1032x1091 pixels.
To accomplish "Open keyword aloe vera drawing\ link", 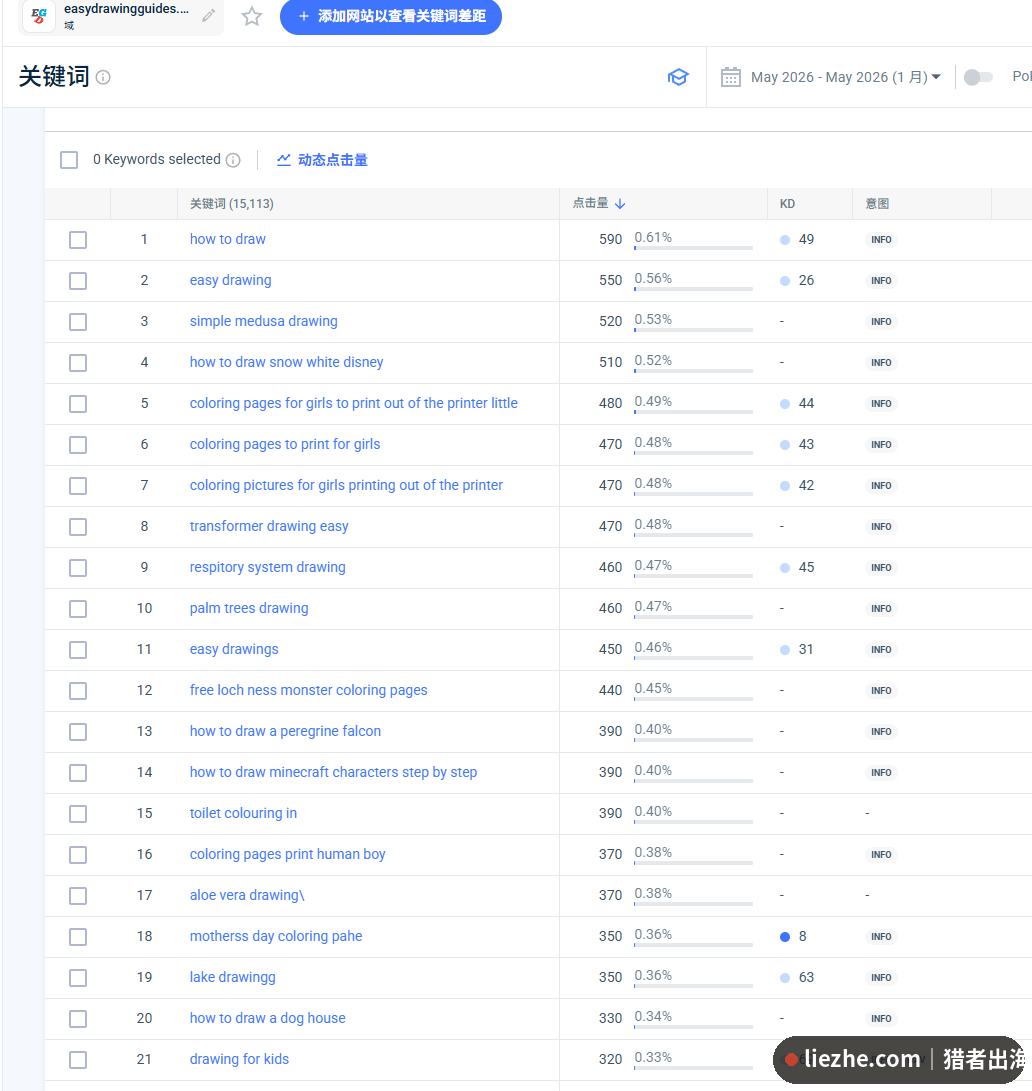I will pyautogui.click(x=247, y=895).
